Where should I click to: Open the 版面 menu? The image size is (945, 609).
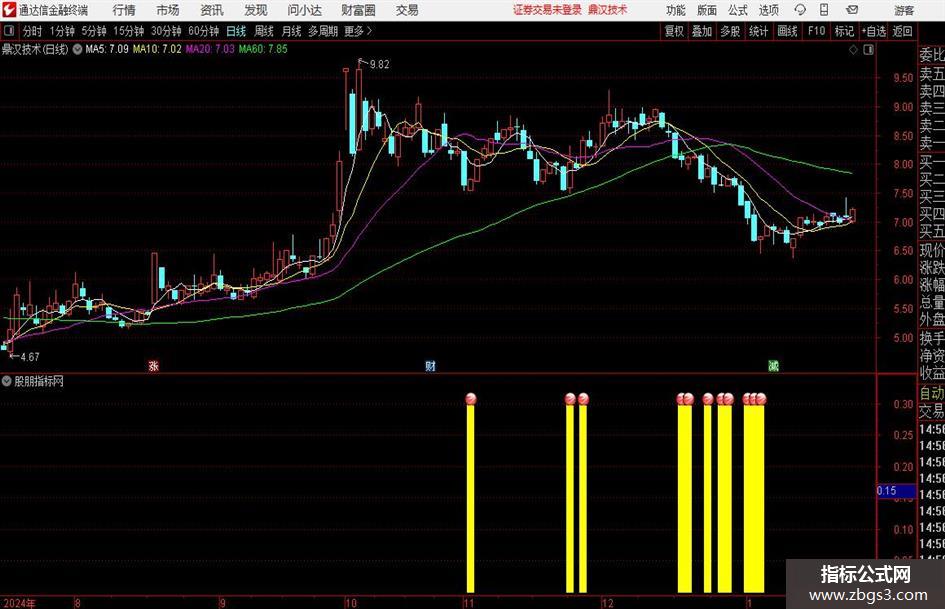tap(706, 10)
